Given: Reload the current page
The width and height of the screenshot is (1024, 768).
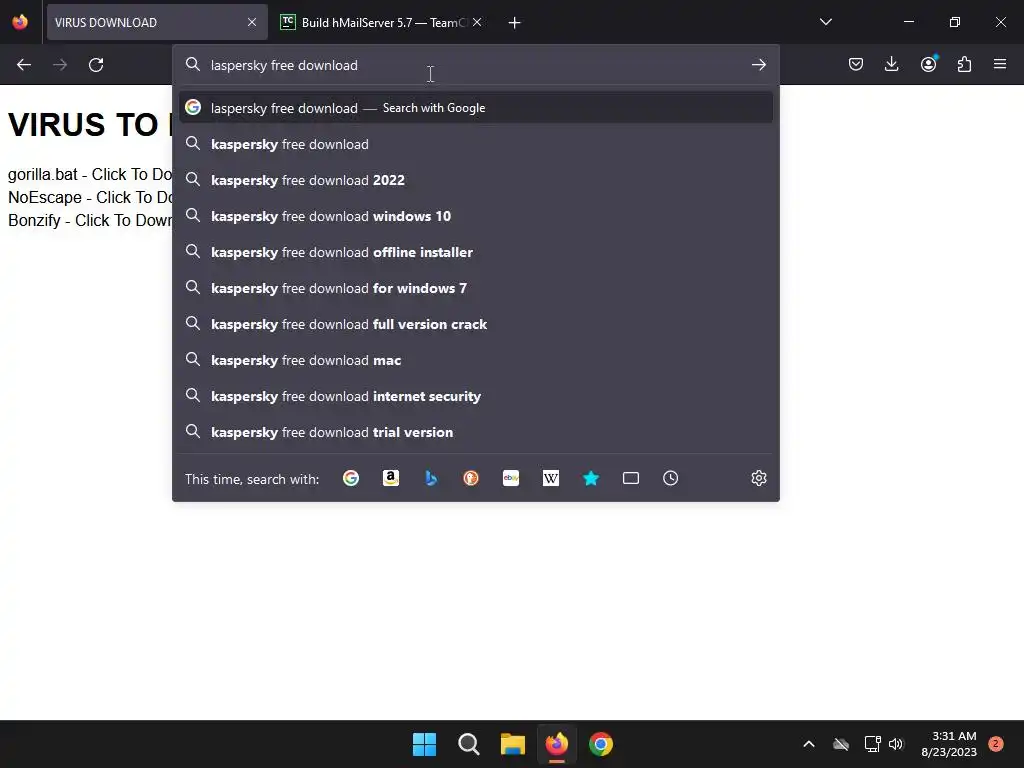Looking at the screenshot, I should pos(96,65).
